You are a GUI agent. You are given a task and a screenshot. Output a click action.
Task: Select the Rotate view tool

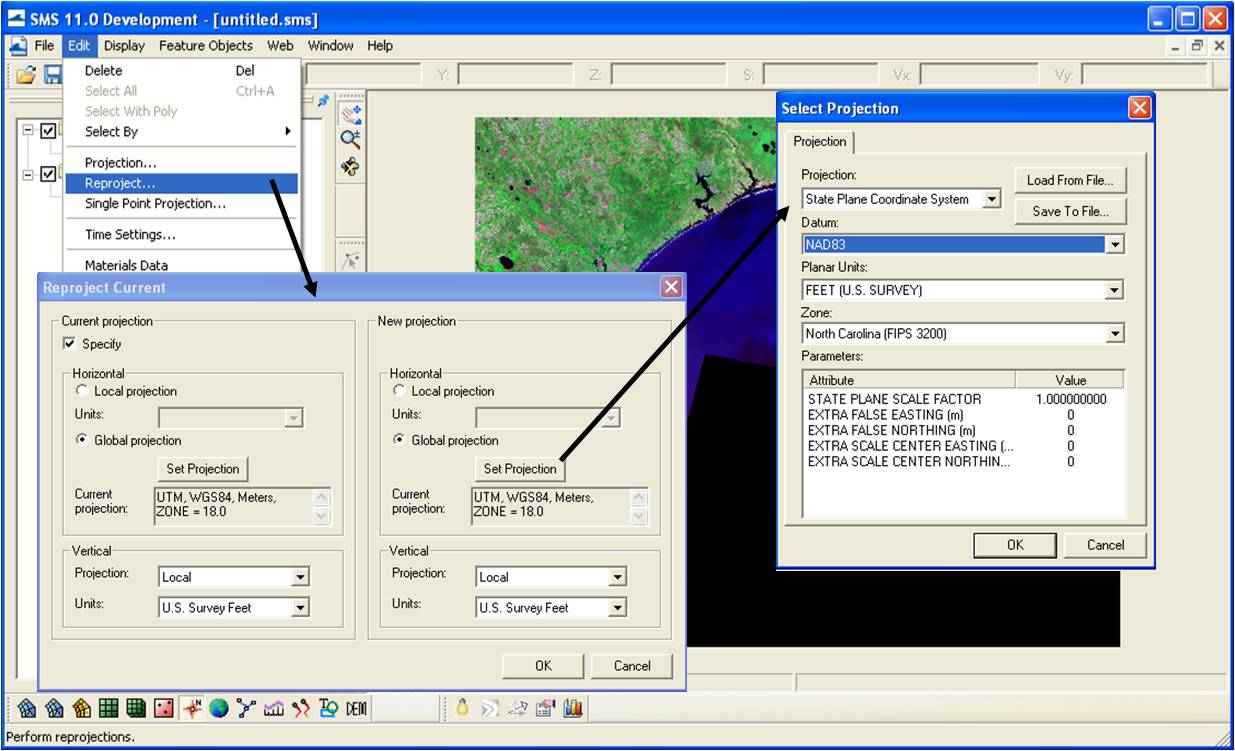click(351, 166)
